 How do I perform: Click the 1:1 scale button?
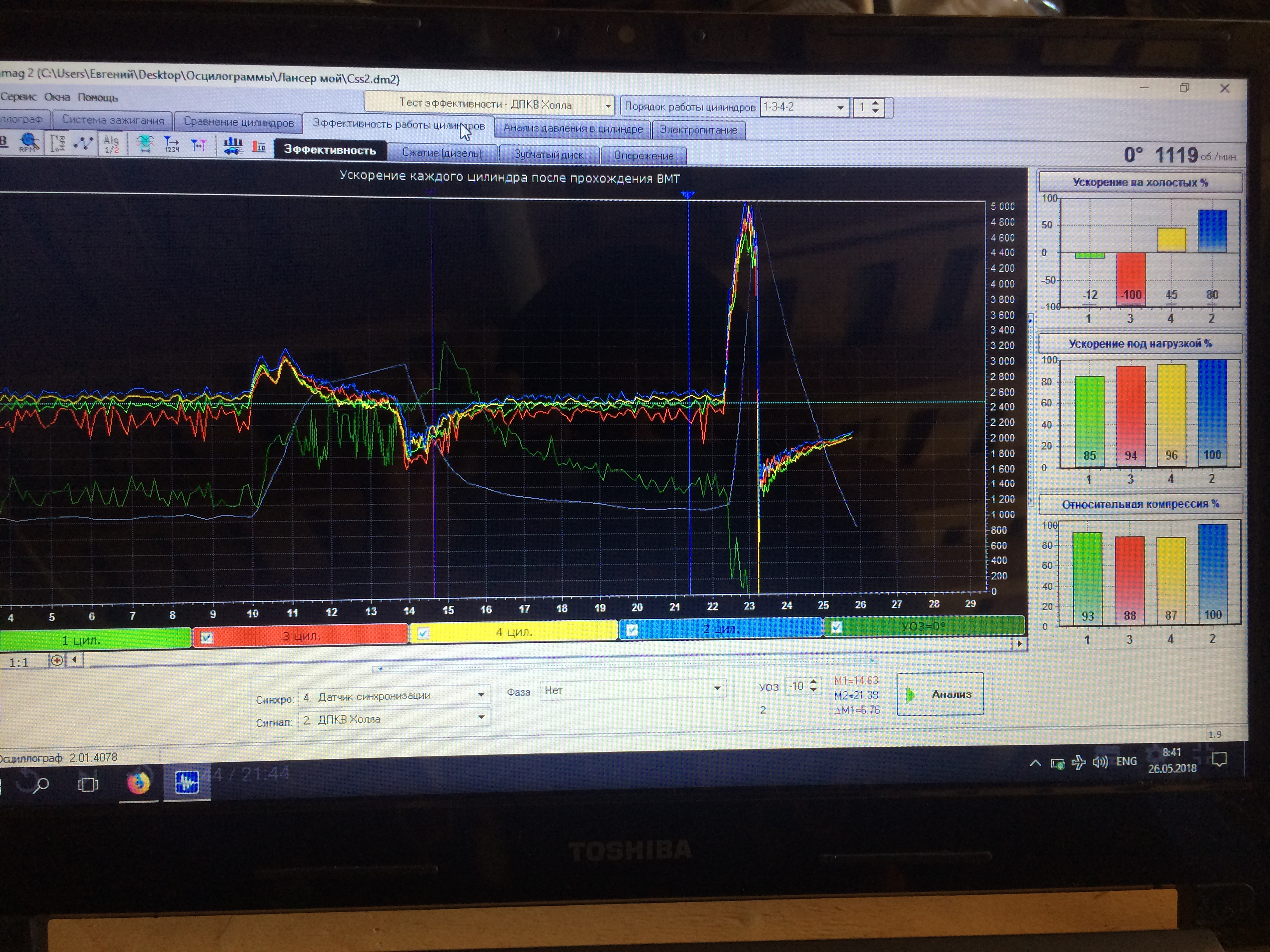pos(19,663)
